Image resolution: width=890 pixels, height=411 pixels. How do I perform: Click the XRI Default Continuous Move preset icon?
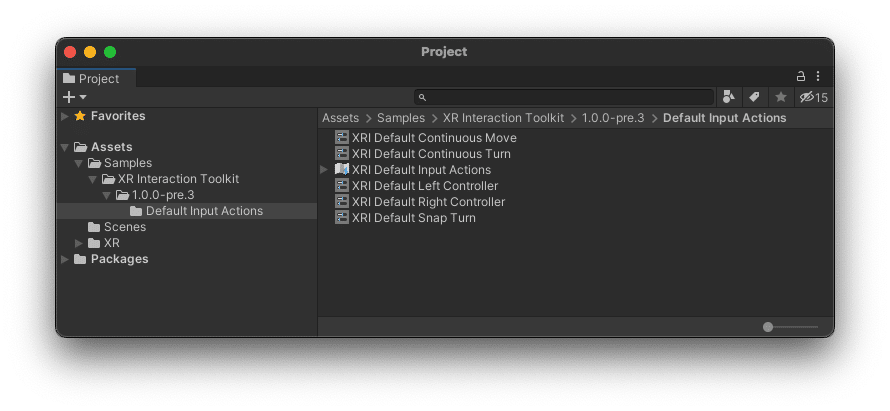(x=342, y=138)
